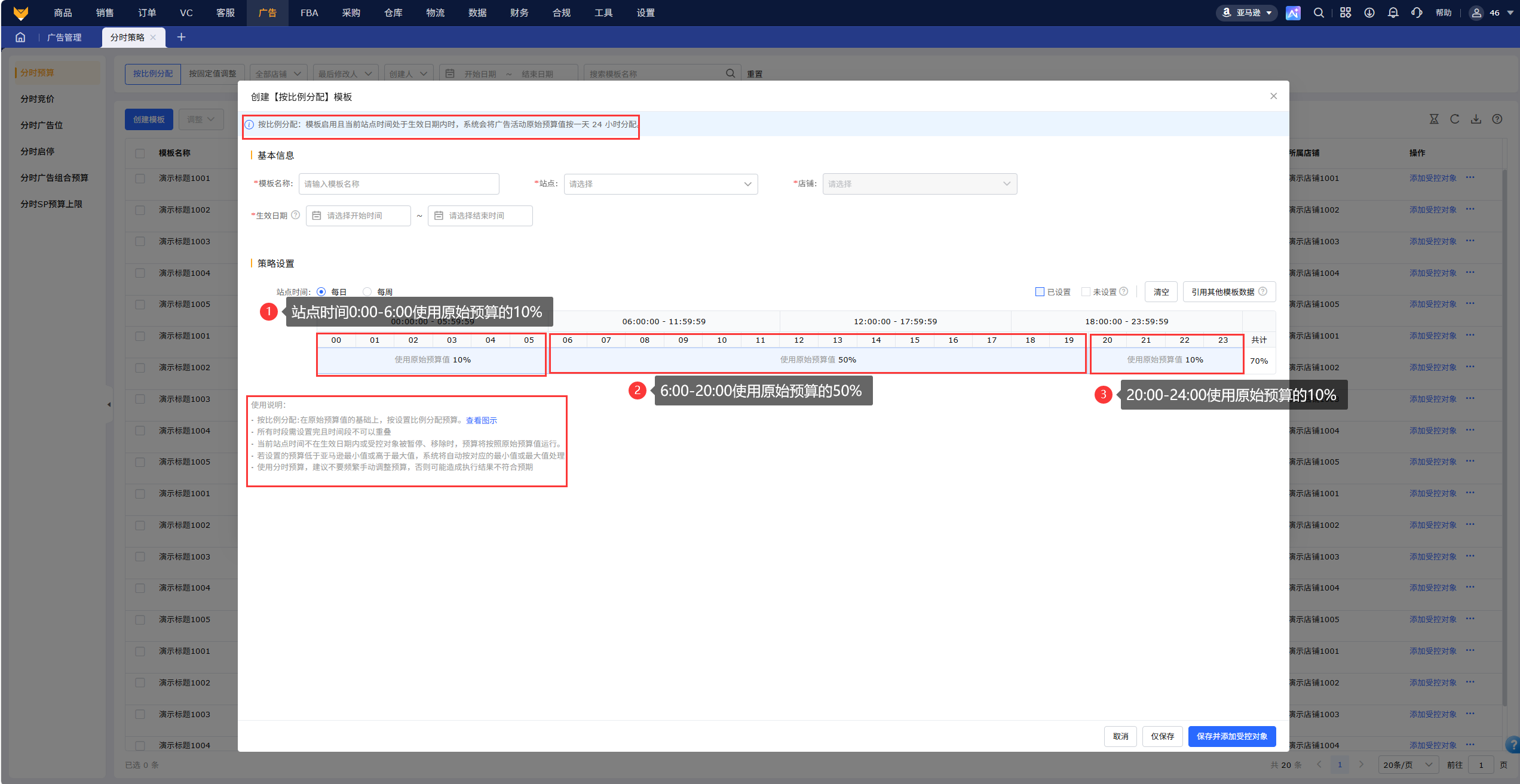Open the 广告 top menu
Viewport: 1520px width, 784px height.
[x=267, y=13]
